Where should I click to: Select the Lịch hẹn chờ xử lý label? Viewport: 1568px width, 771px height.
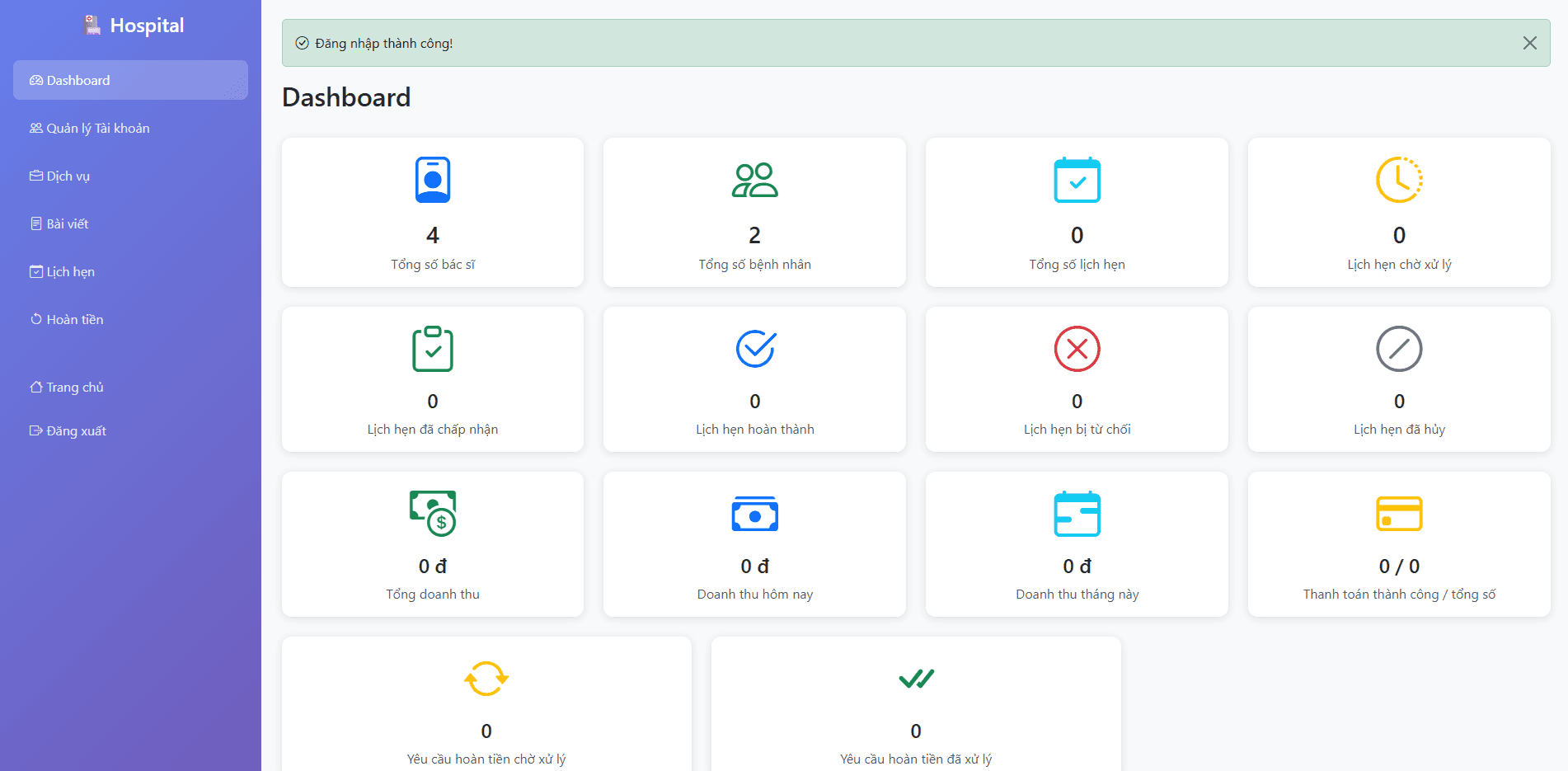tap(1399, 264)
